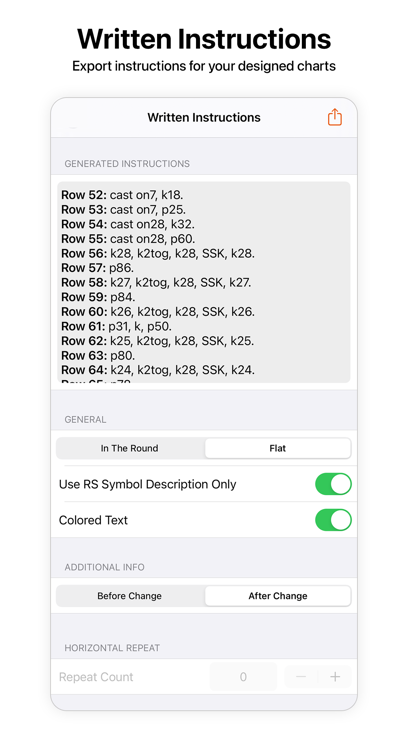414x736 pixels.
Task: Click the Row 63 p80 line
Action: [x=98, y=355]
